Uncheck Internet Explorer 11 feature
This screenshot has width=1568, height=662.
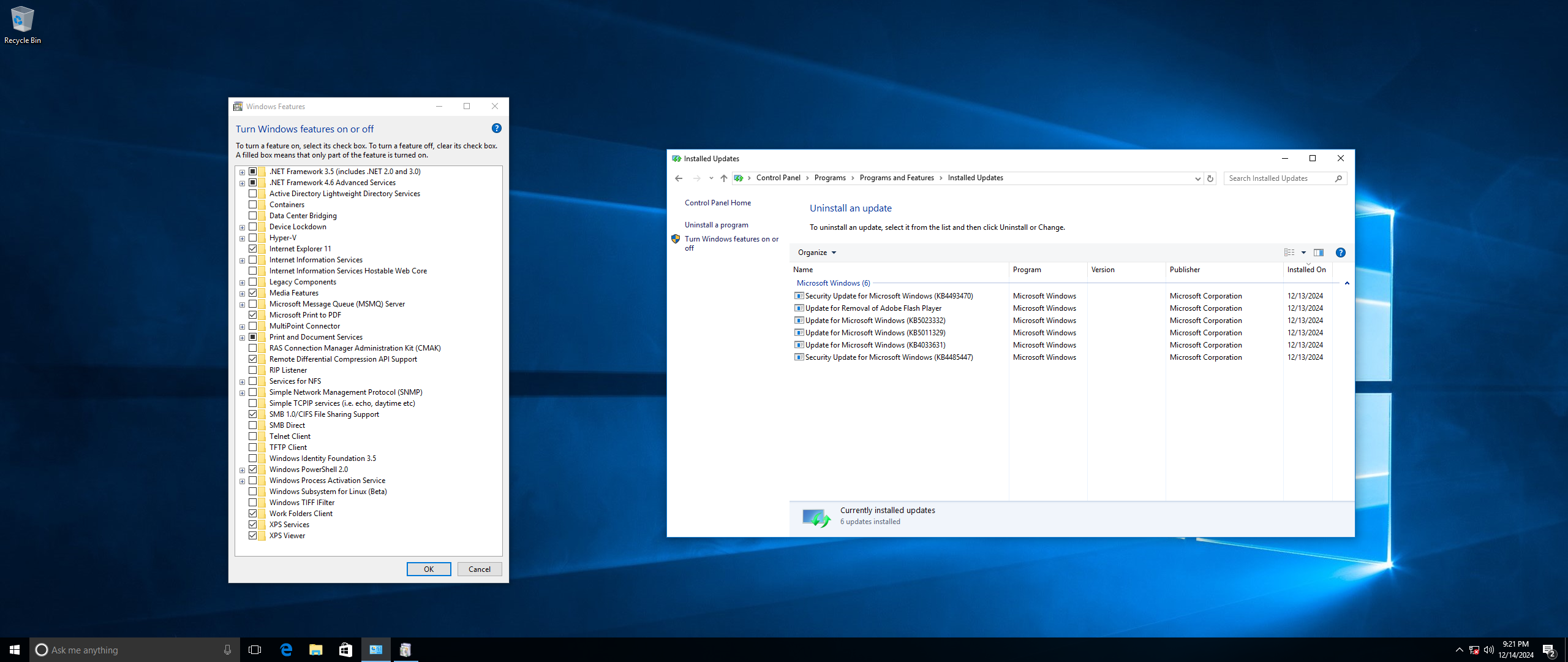[x=252, y=249]
